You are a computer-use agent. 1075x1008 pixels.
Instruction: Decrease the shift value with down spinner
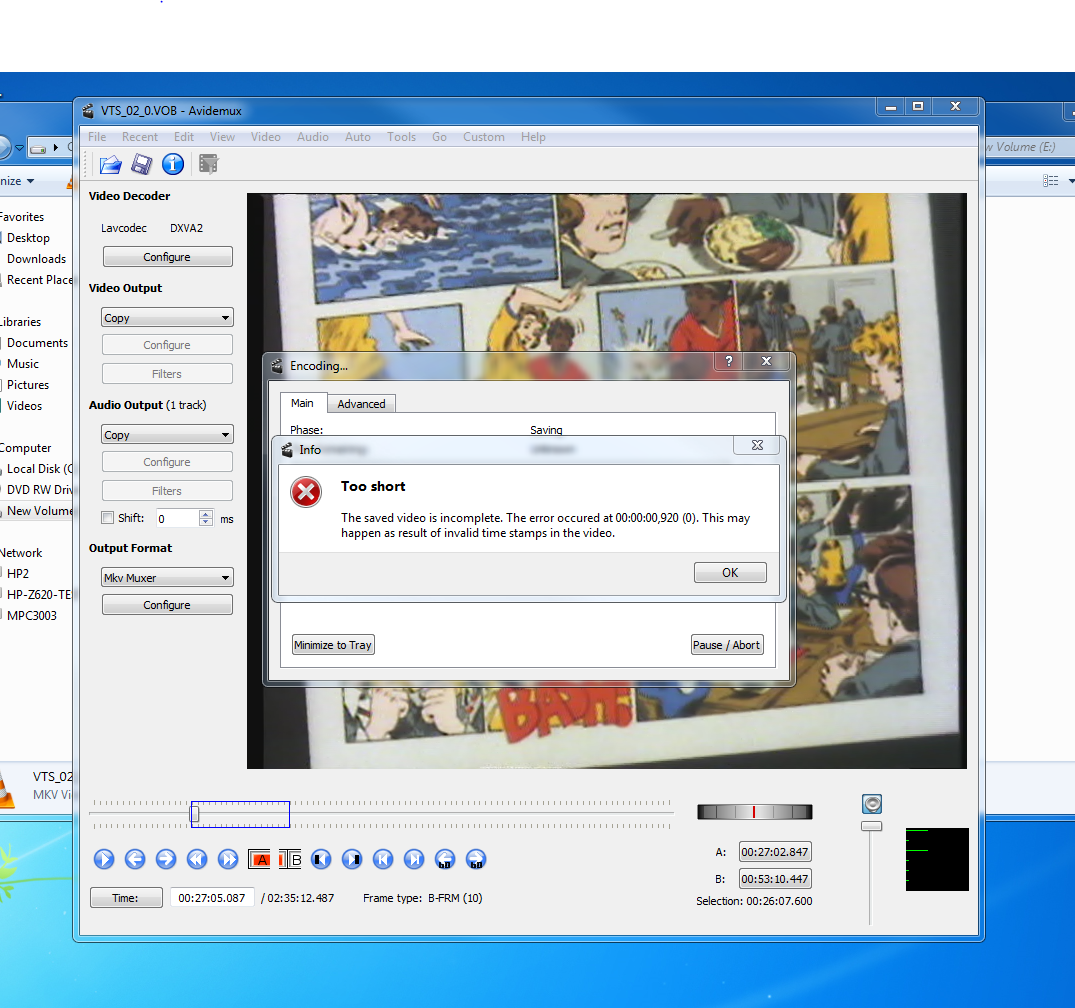click(x=206, y=522)
